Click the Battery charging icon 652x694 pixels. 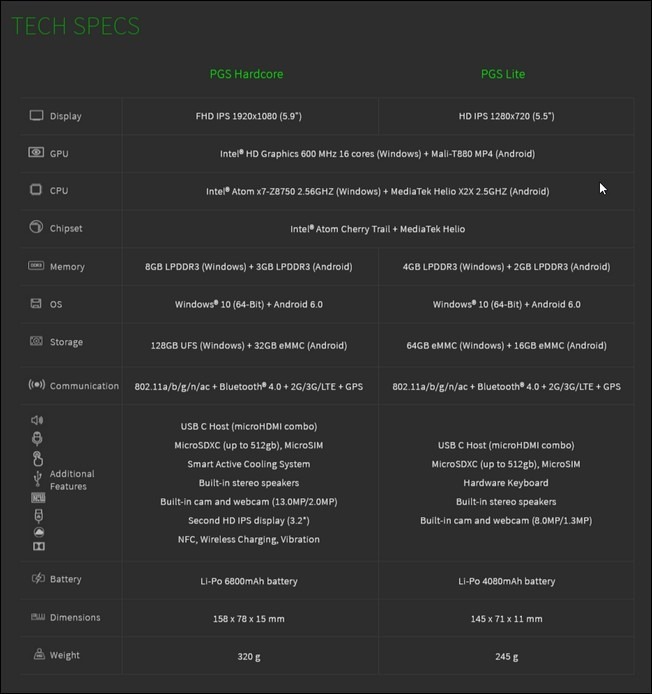[39, 578]
